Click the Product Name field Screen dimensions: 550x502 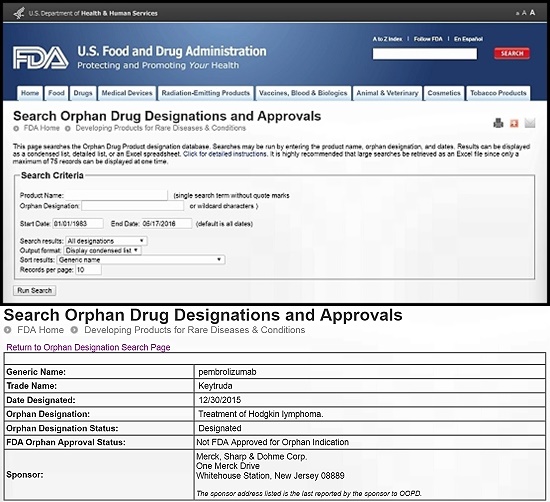coord(116,195)
